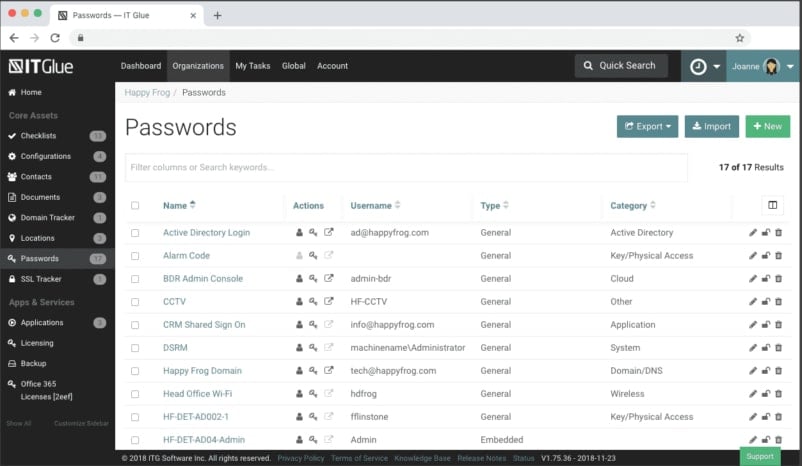The image size is (802, 466).
Task: Select the BDR Admin Console checkbox
Action: [x=135, y=279]
